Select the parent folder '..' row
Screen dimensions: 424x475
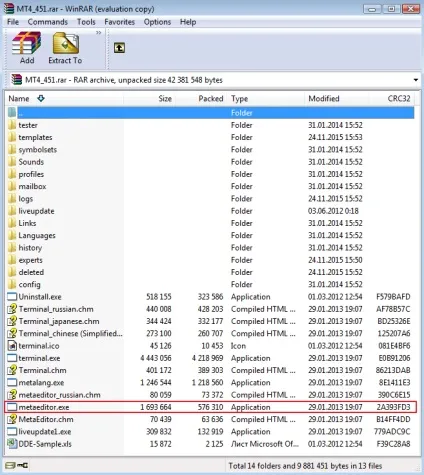coord(210,113)
